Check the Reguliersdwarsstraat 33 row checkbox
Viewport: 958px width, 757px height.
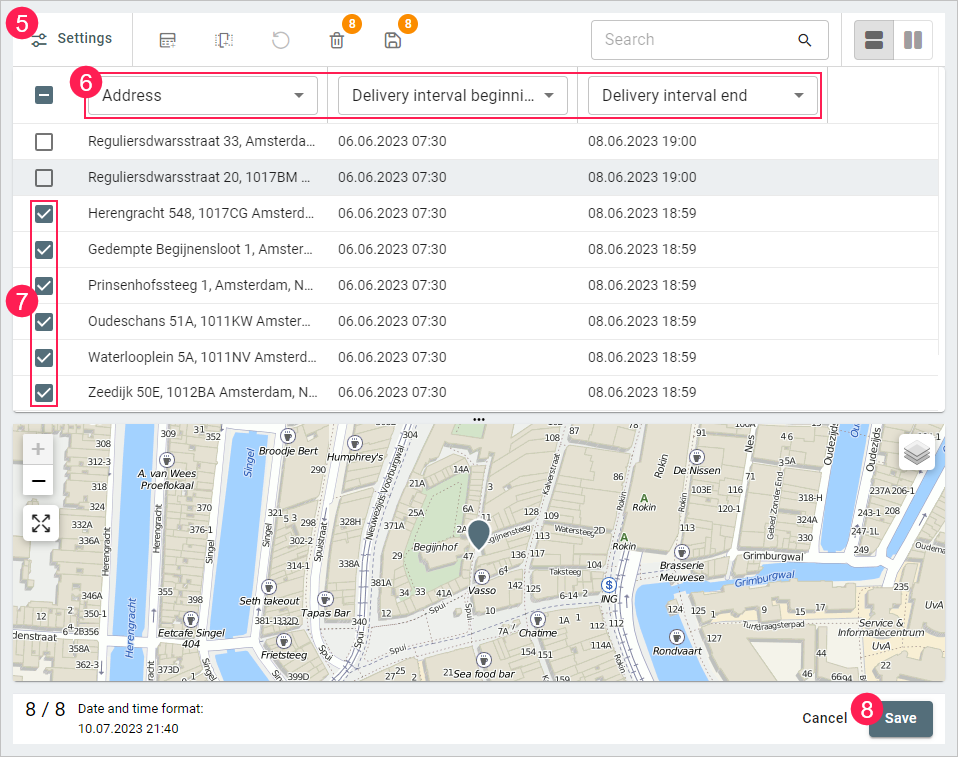(44, 142)
